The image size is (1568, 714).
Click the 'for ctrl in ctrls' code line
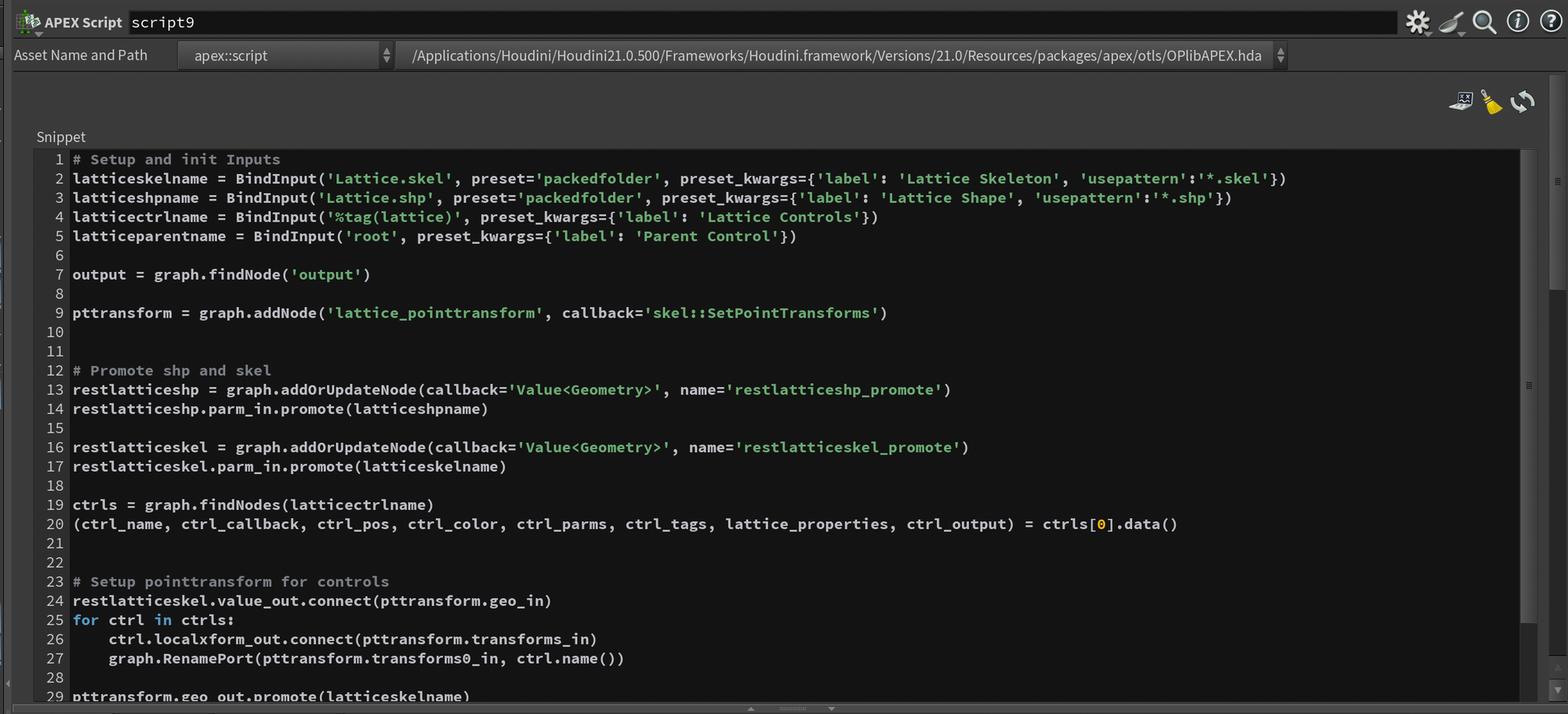154,620
